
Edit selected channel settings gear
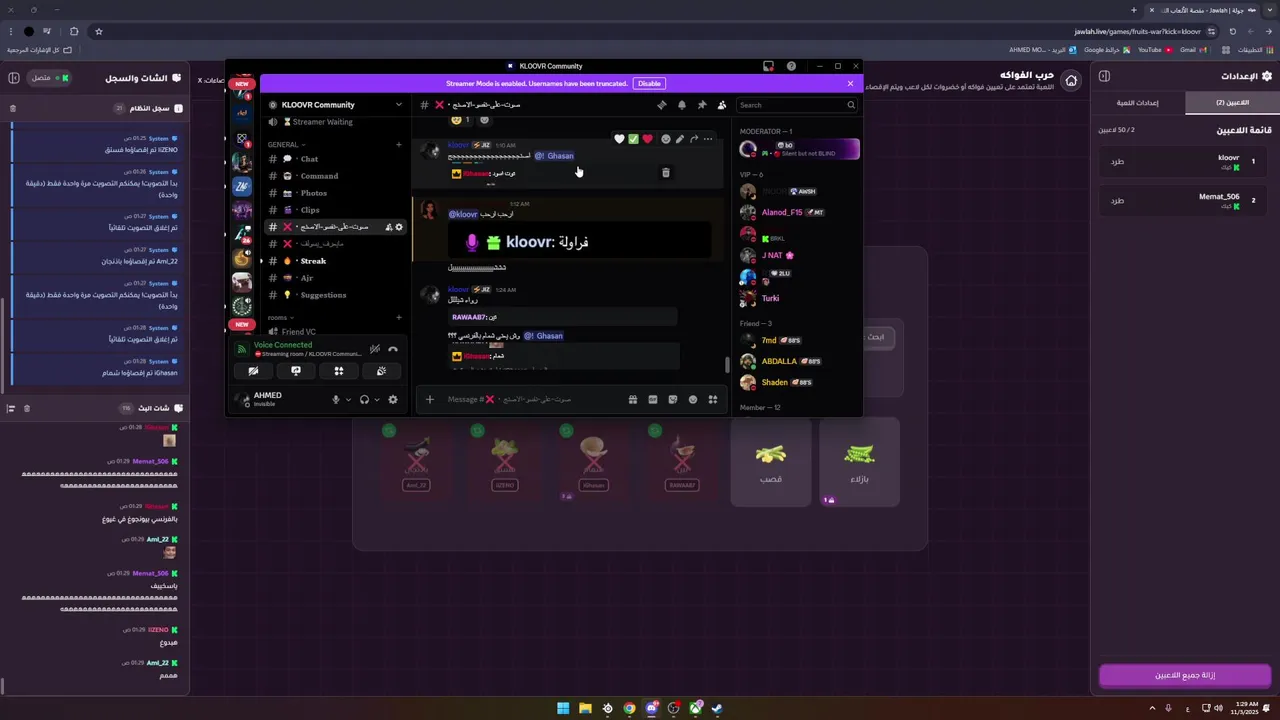pyautogui.click(x=399, y=227)
